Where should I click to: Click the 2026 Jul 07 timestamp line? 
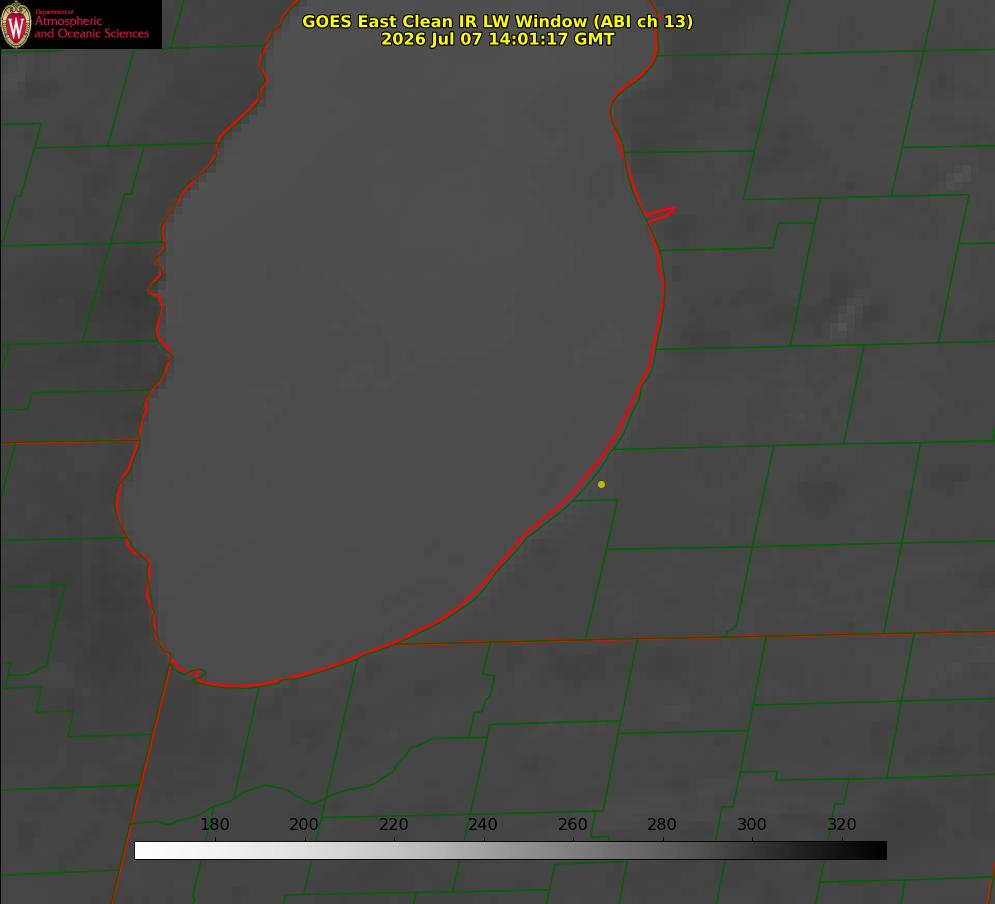click(x=498, y=39)
